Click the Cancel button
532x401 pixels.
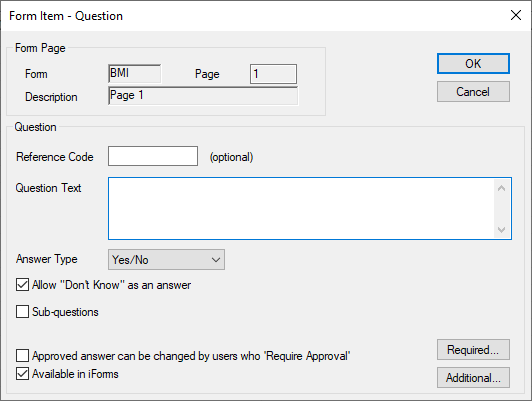(473, 92)
